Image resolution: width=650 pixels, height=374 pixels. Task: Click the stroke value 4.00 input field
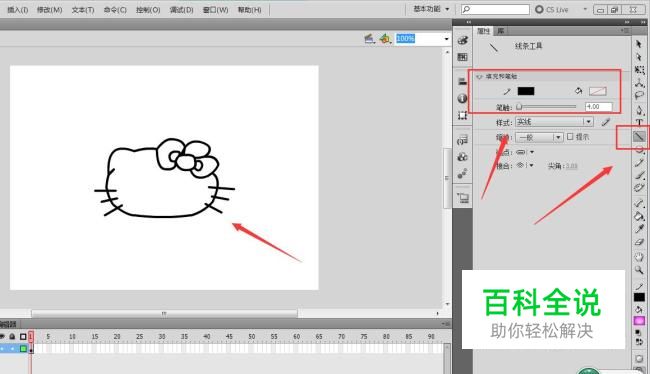click(598, 107)
